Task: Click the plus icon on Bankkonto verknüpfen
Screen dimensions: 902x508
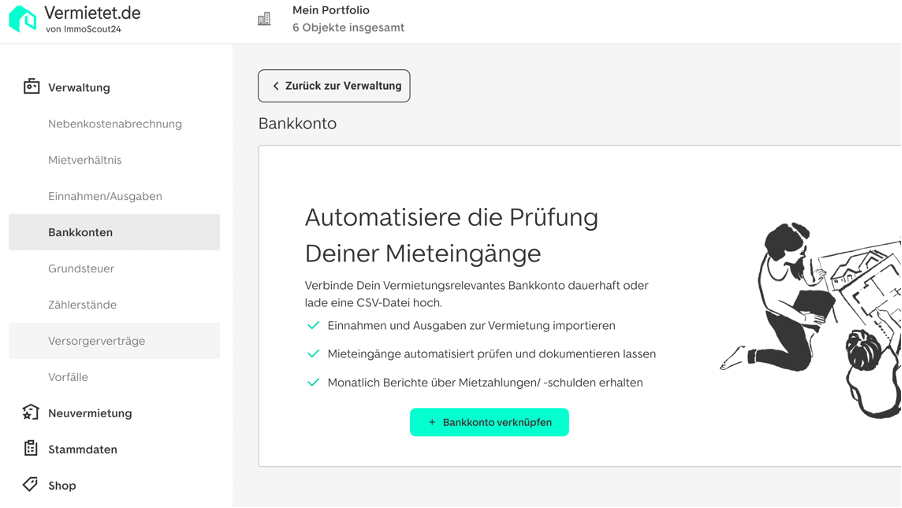Action: (x=432, y=422)
